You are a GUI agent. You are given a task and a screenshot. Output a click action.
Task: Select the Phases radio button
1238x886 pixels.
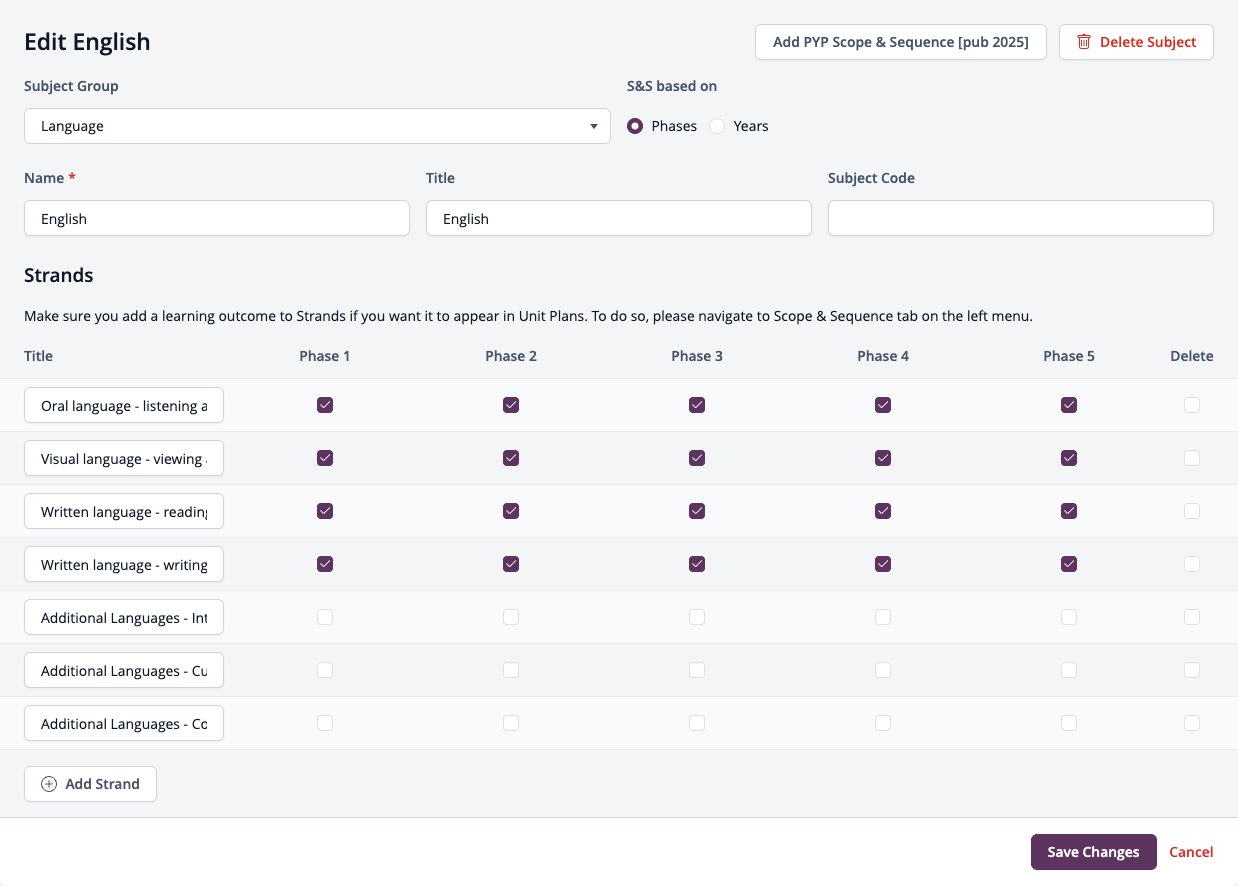(635, 126)
